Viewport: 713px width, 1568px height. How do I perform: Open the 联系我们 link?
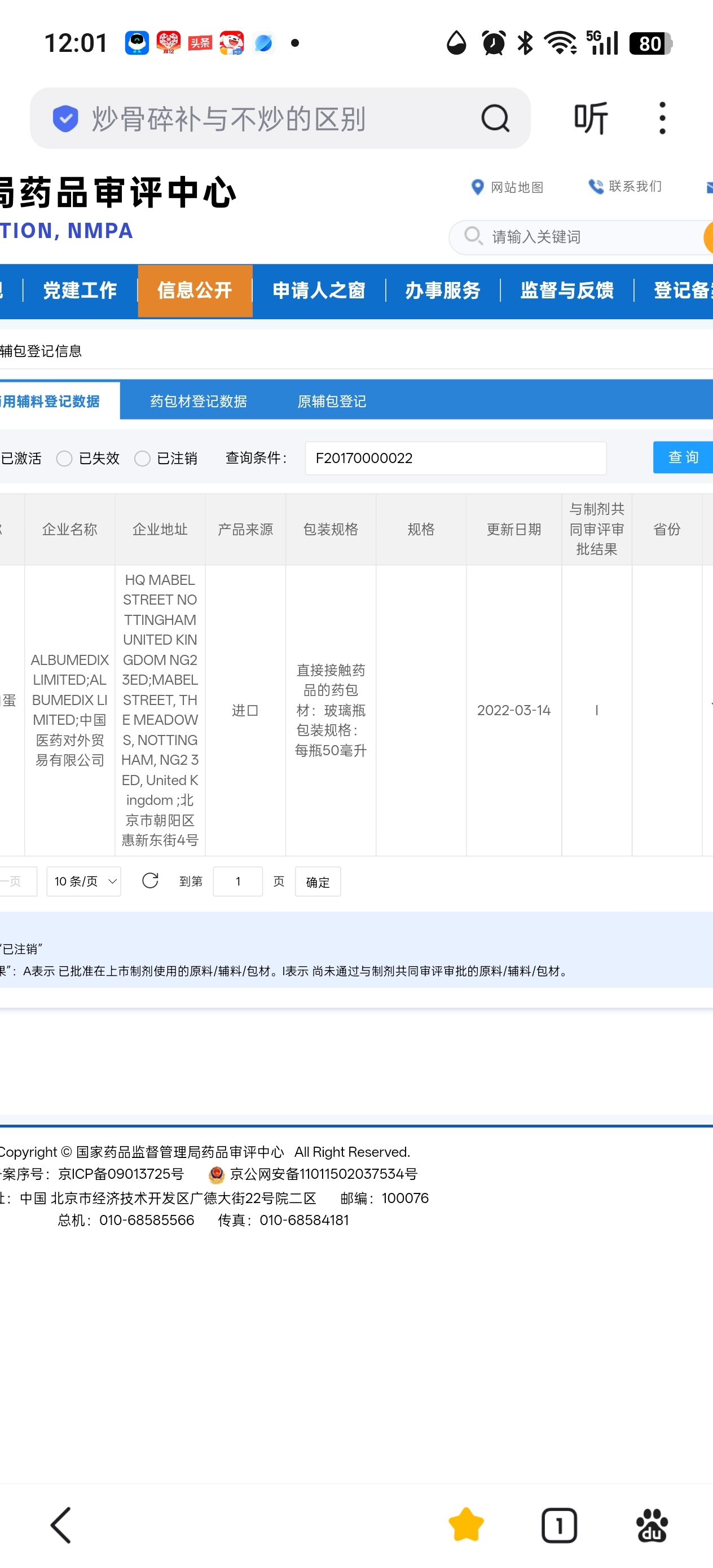[x=635, y=186]
